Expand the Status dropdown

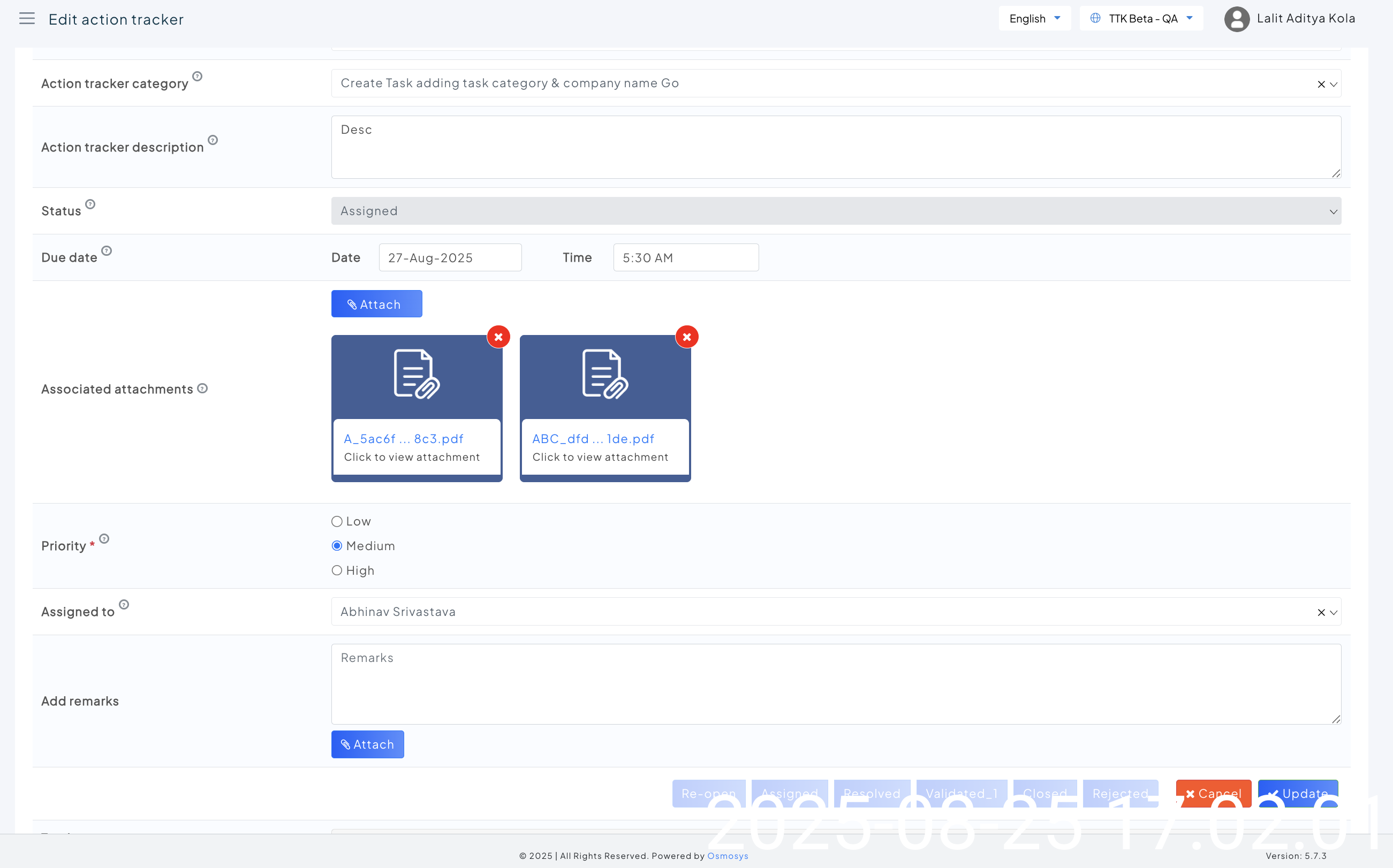tap(836, 211)
